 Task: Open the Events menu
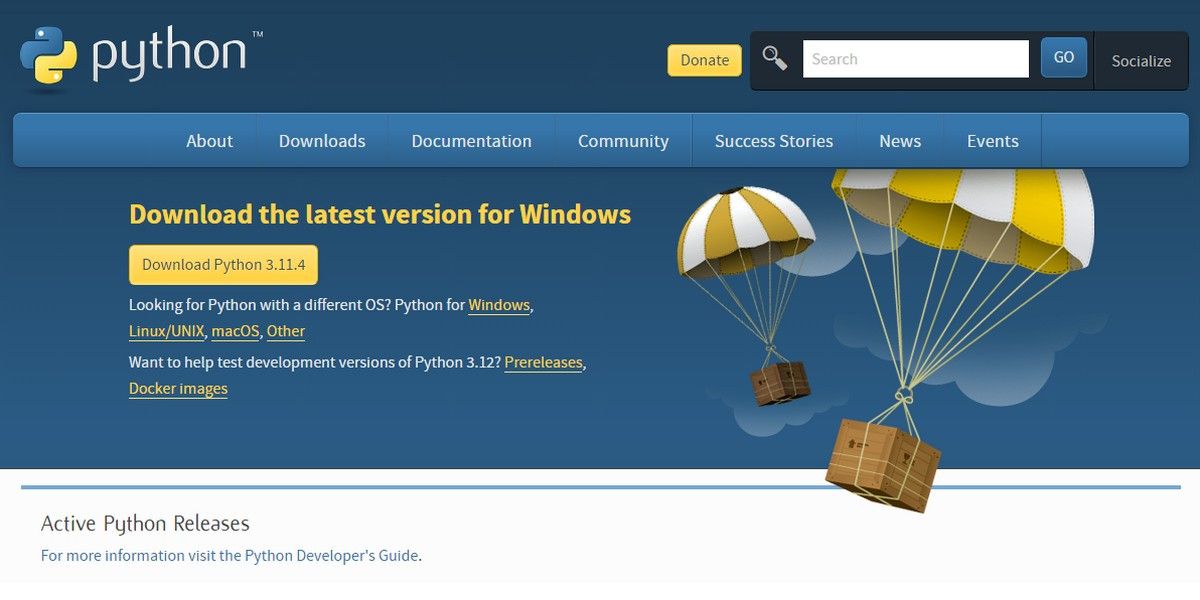pyautogui.click(x=991, y=140)
